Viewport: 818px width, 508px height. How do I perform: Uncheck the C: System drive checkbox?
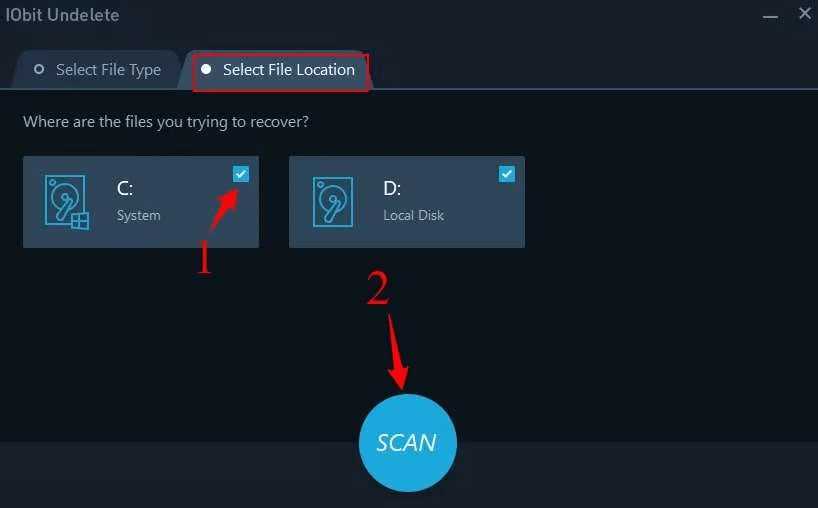241,174
